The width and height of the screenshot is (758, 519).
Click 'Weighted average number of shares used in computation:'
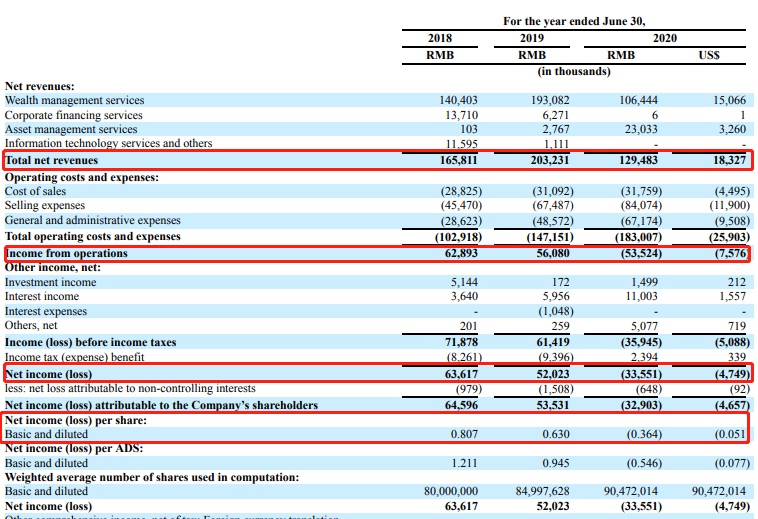tap(152, 477)
